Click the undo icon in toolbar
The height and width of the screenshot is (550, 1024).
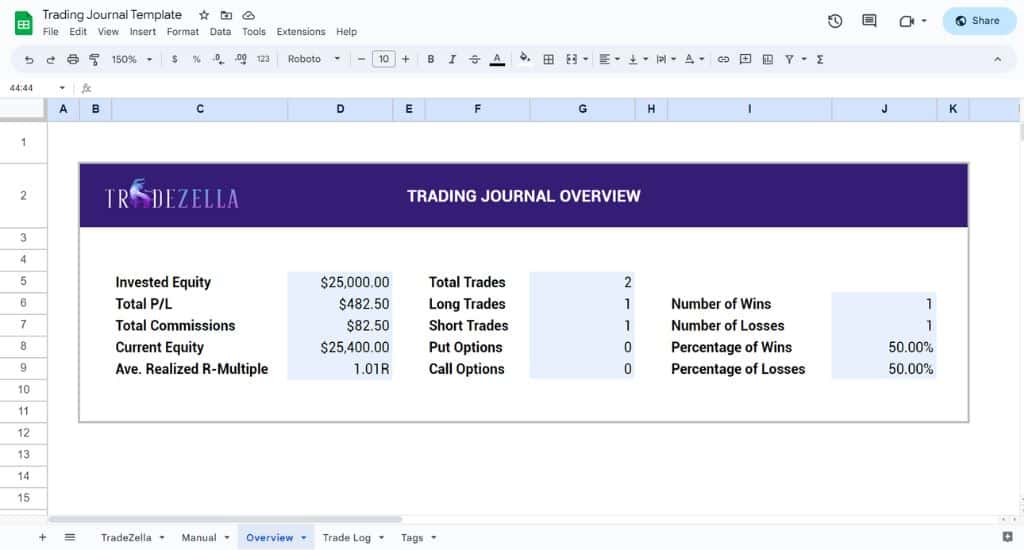[x=28, y=59]
